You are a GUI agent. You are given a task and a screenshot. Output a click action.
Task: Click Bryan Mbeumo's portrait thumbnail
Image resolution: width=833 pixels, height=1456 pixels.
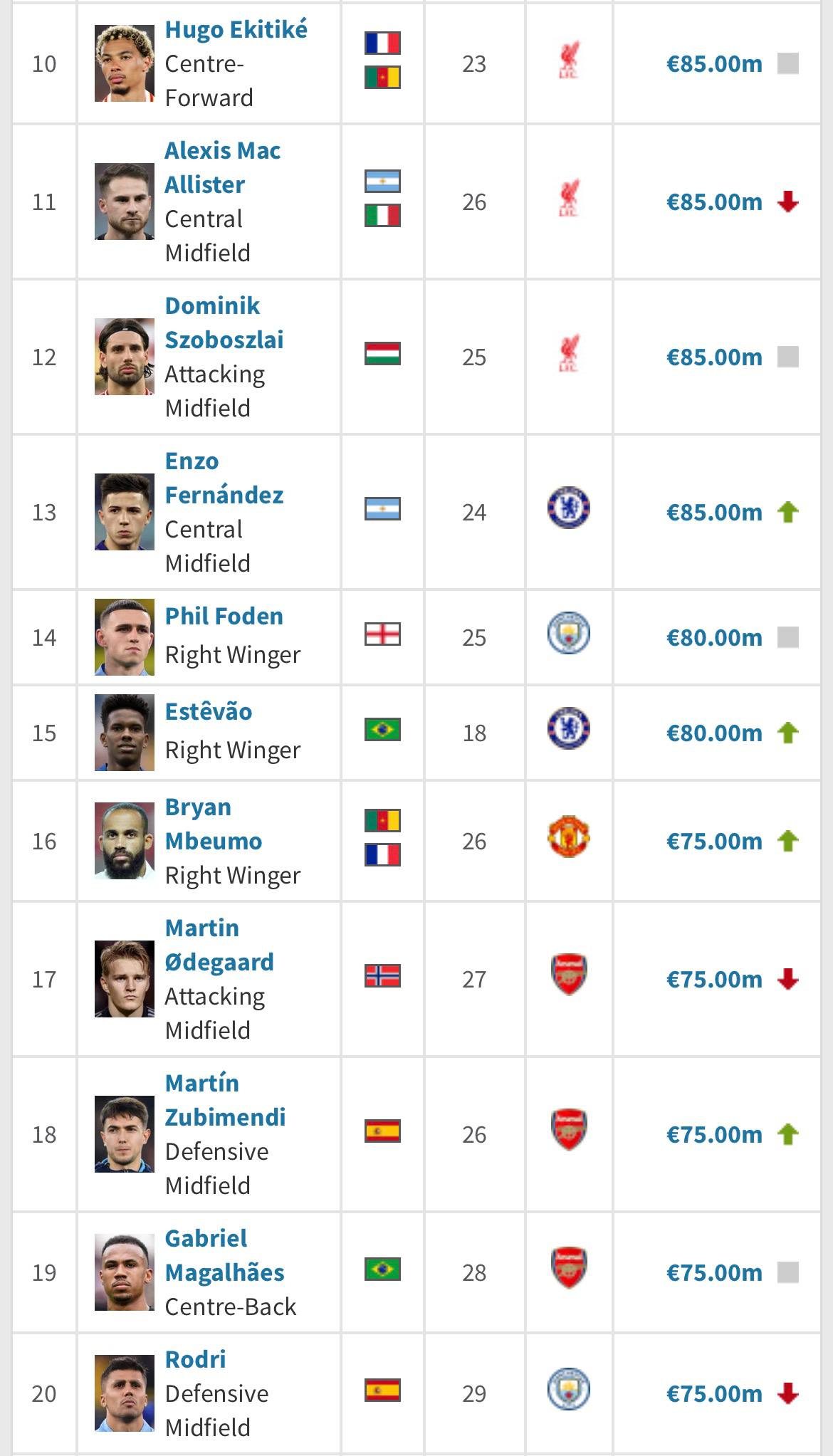125,841
